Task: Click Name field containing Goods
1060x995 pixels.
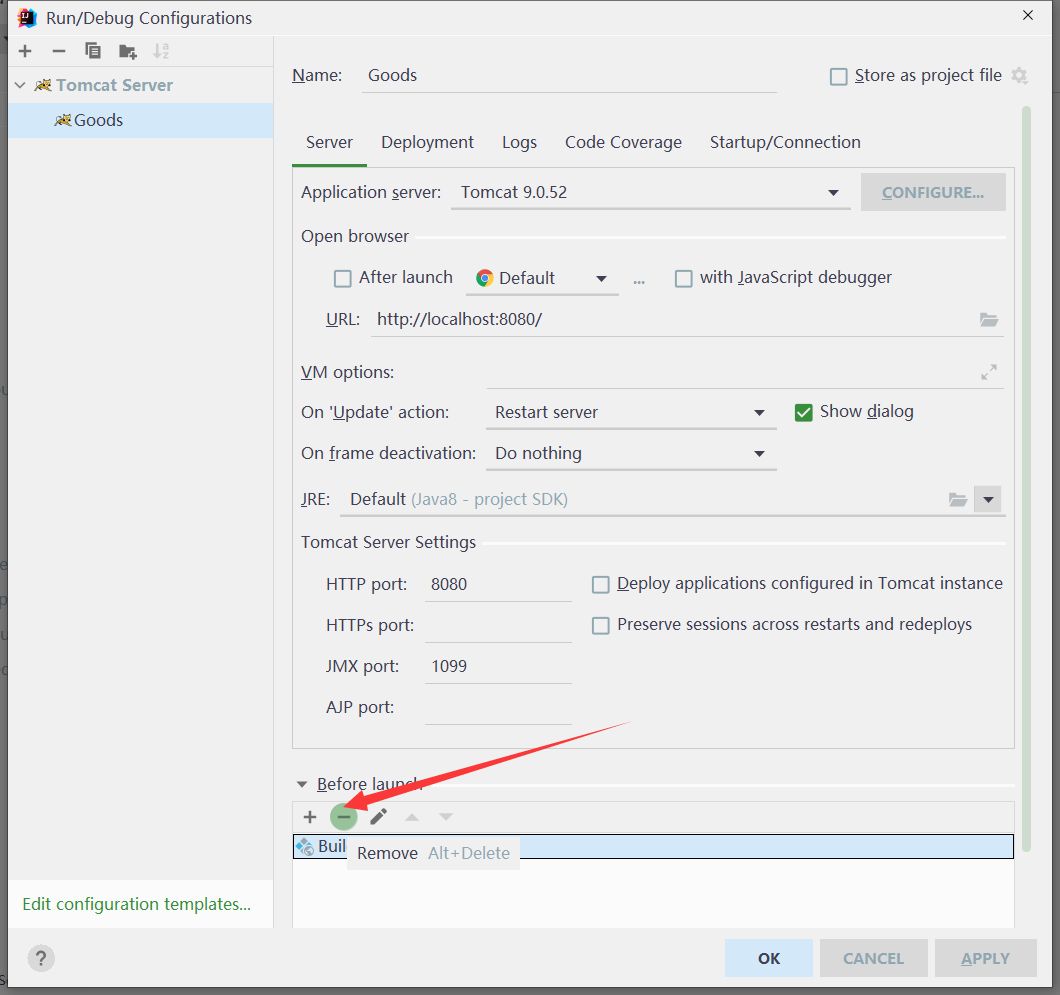Action: click(569, 76)
